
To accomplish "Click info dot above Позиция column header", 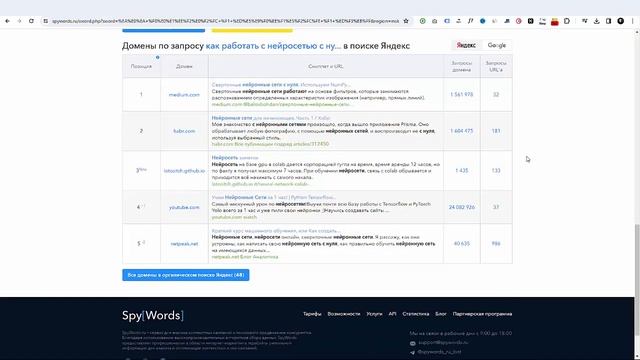I will tap(158, 58).
